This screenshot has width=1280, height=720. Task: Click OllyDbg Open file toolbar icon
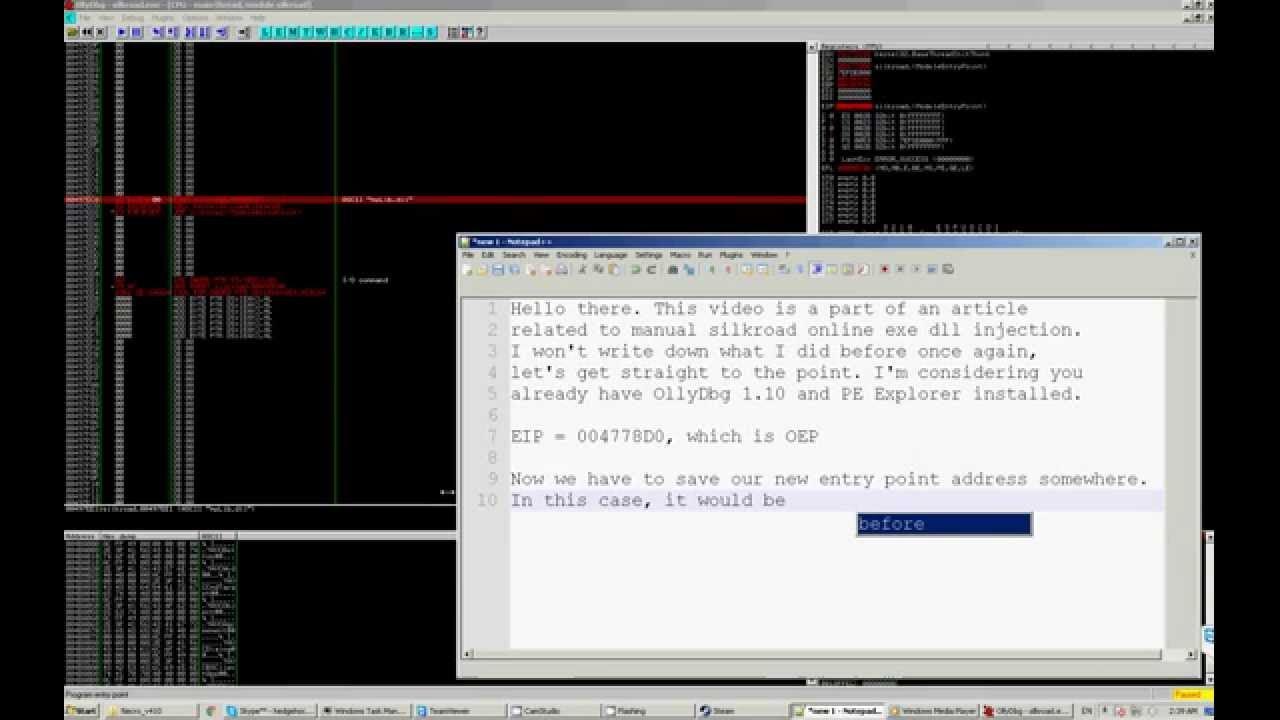coord(72,32)
